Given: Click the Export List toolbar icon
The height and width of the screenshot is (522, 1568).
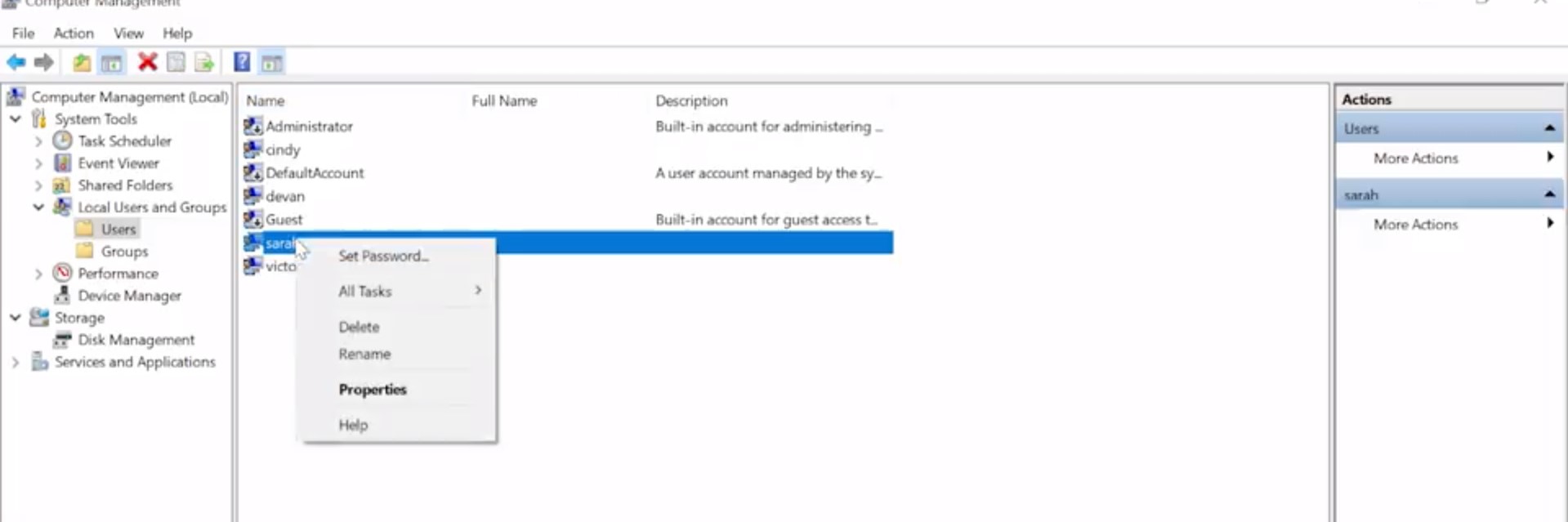Looking at the screenshot, I should [204, 62].
